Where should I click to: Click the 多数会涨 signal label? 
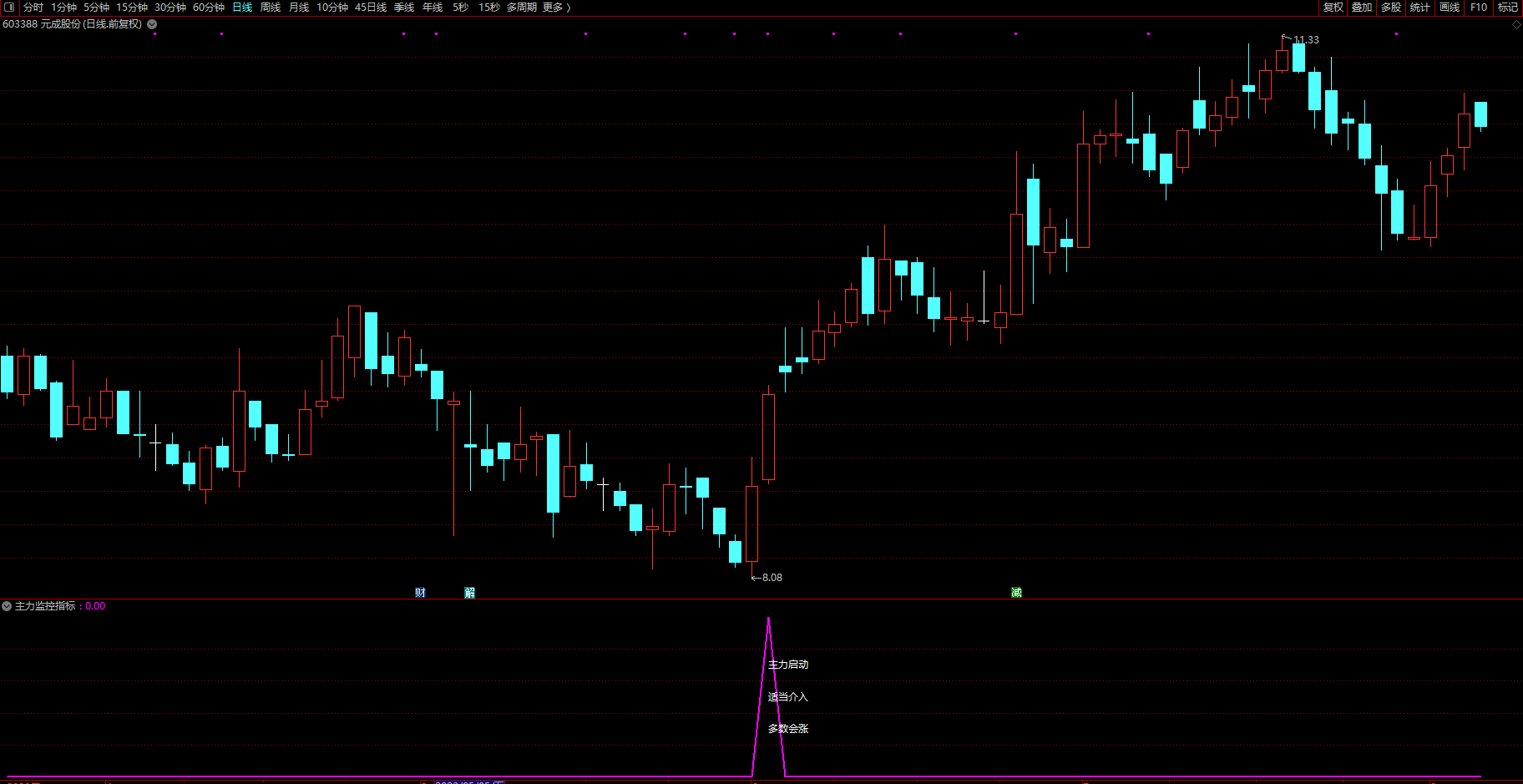coord(788,728)
